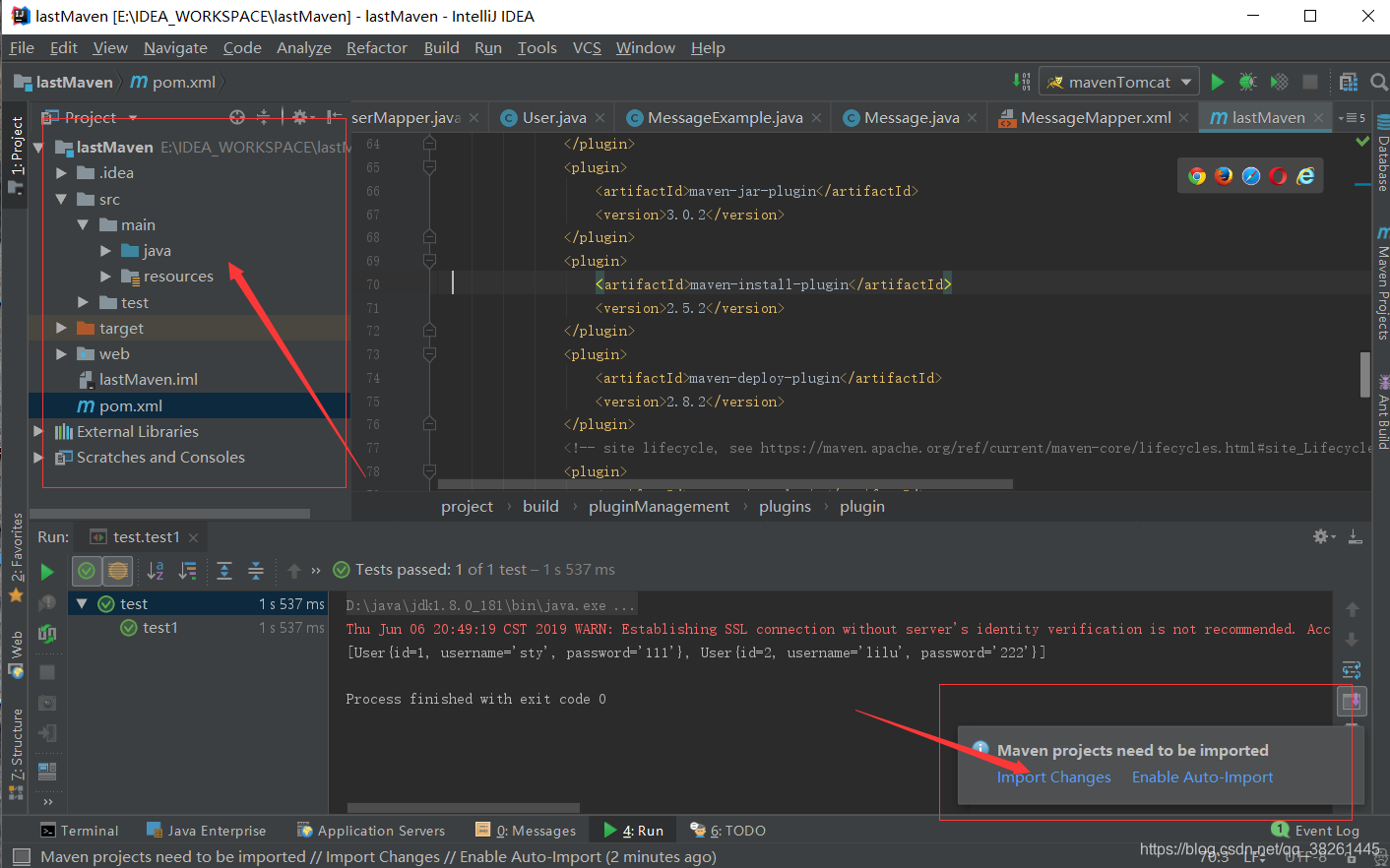Expand all test results
Screen dimensions: 1390x868
[224, 570]
